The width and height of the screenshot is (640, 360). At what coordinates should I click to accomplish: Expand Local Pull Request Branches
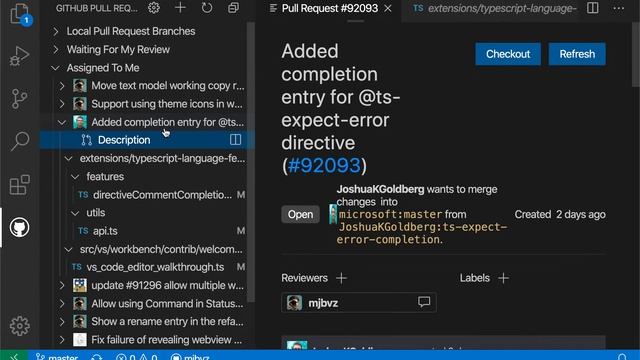pyautogui.click(x=56, y=31)
